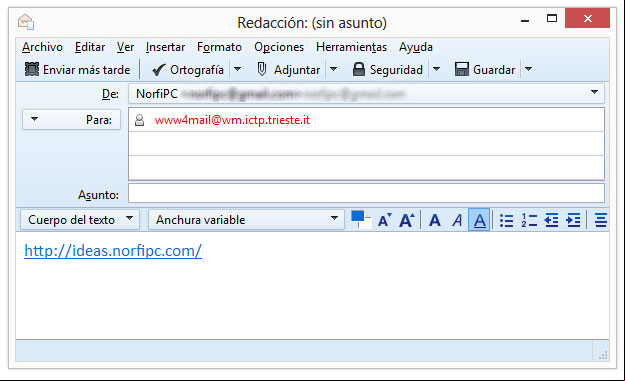Choose text color using the blue swatch

357,216
